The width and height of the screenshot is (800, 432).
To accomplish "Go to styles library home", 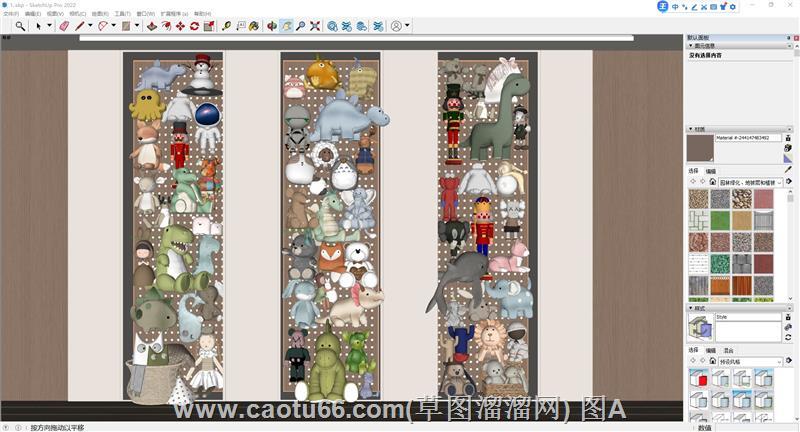I will (x=713, y=361).
